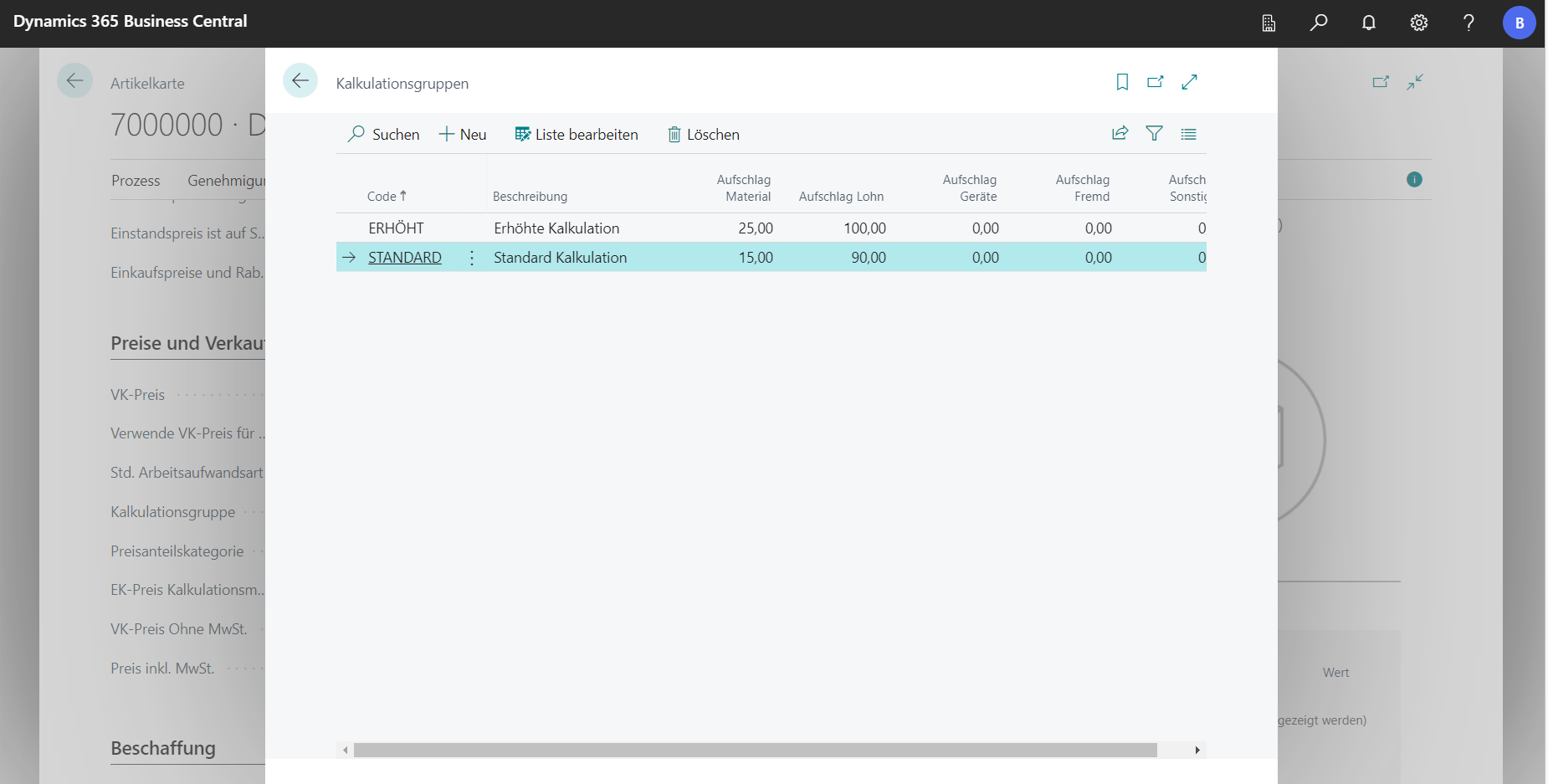Click Liste bearbeiten to edit the list
1548x784 pixels.
[577, 135]
